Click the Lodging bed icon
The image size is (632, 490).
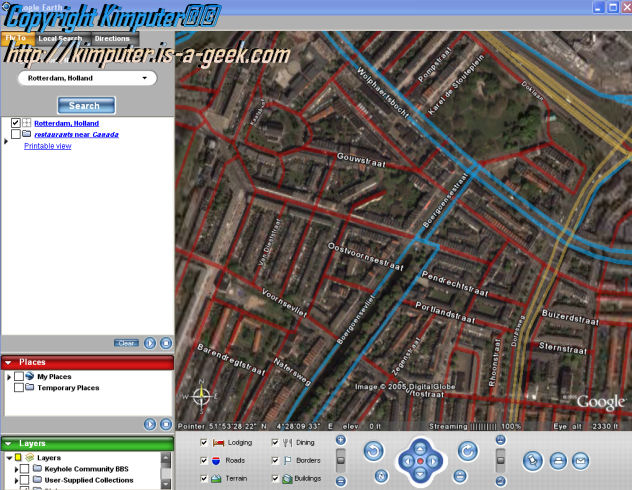pos(218,443)
